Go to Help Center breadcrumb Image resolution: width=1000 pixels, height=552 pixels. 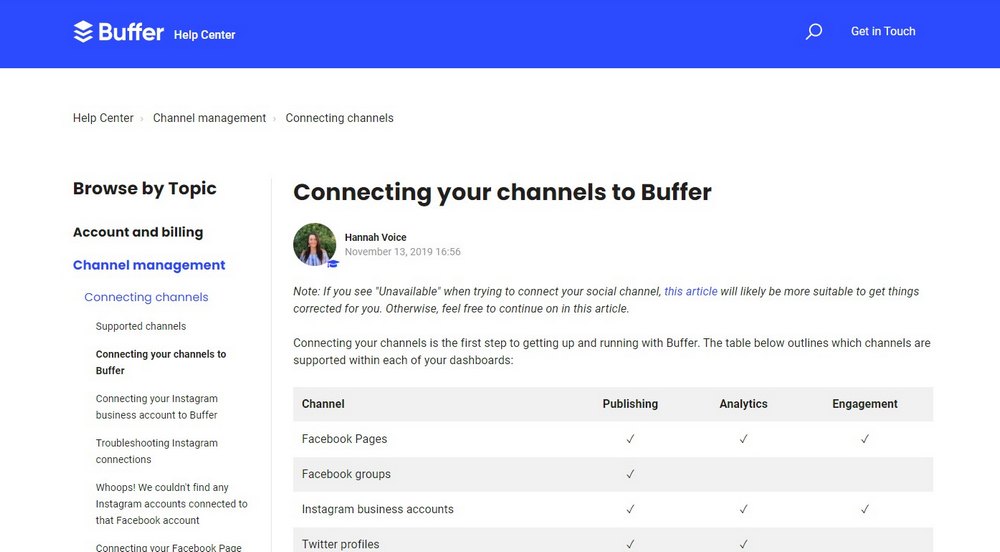point(103,118)
